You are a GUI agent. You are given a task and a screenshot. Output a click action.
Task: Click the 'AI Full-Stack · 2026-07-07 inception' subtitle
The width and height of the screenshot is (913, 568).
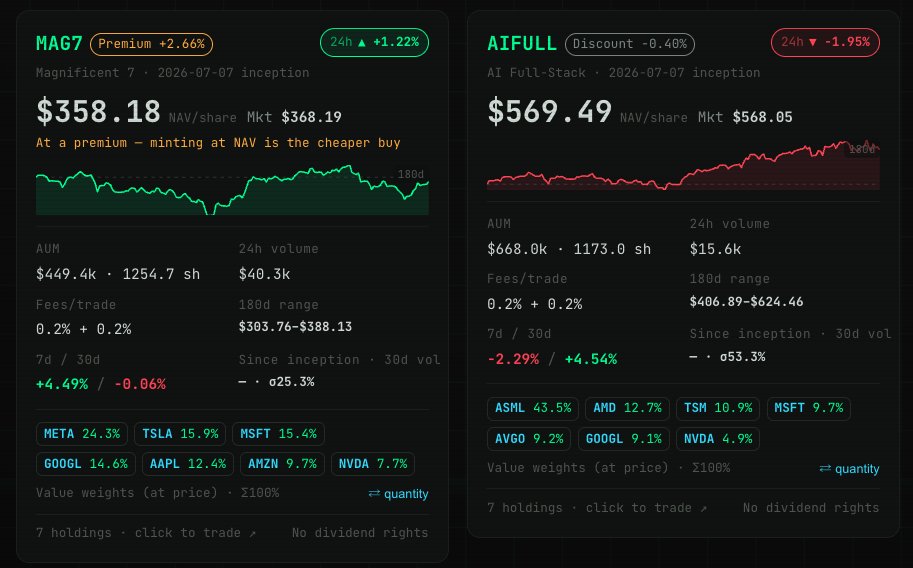click(x=624, y=73)
